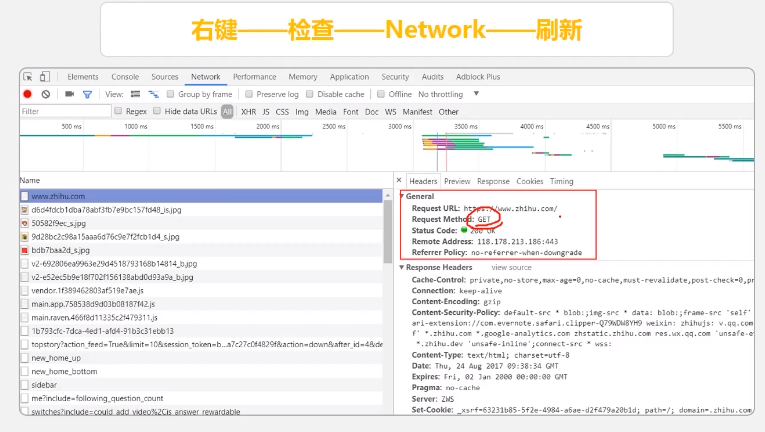Toggle waterfall overview view icon

coord(154,94)
